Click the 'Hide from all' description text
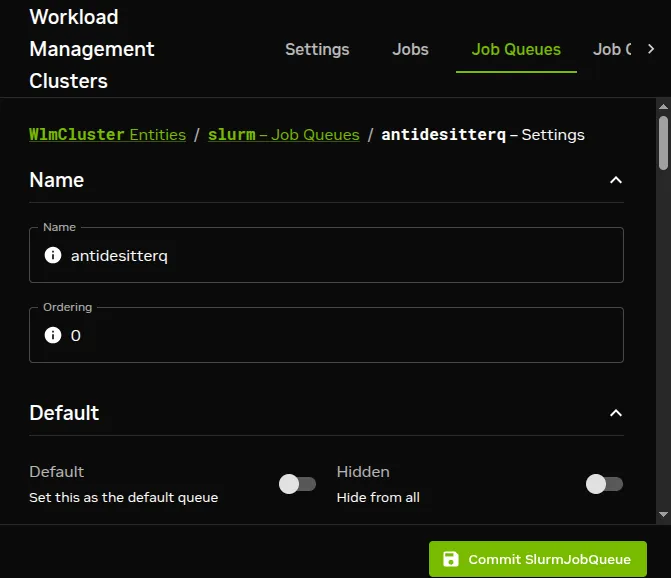The height and width of the screenshot is (578, 671). click(x=378, y=498)
